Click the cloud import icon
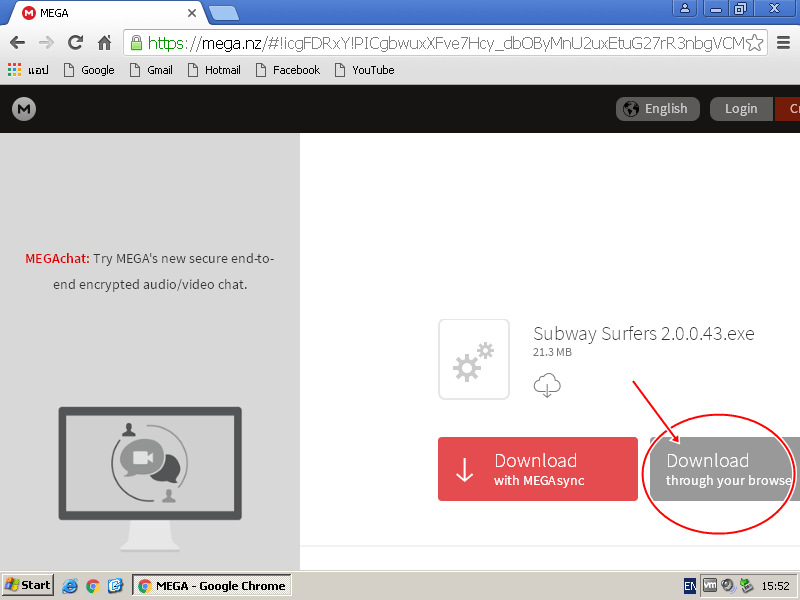 pos(547,385)
